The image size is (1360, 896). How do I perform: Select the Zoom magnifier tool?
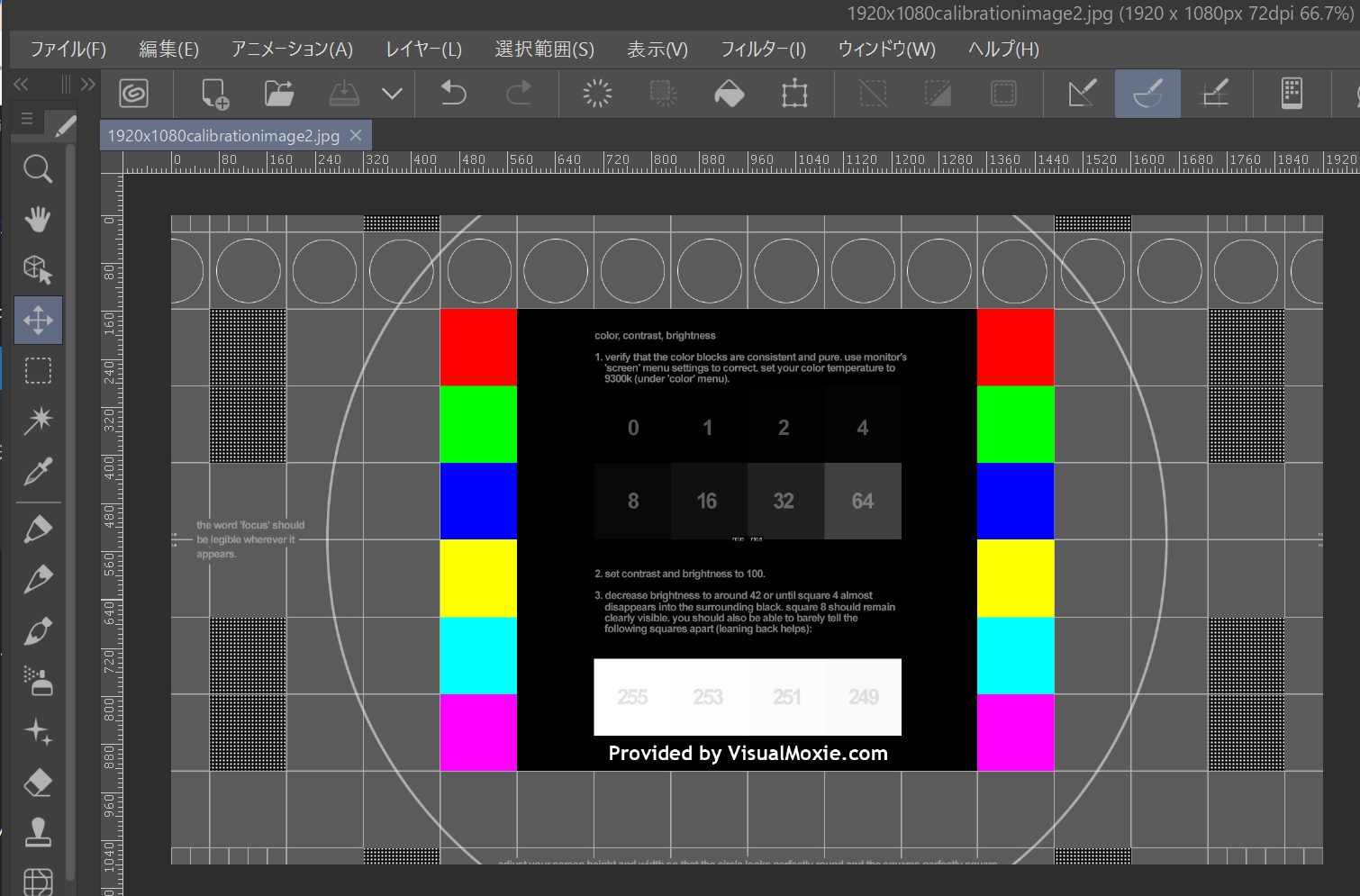(x=38, y=168)
